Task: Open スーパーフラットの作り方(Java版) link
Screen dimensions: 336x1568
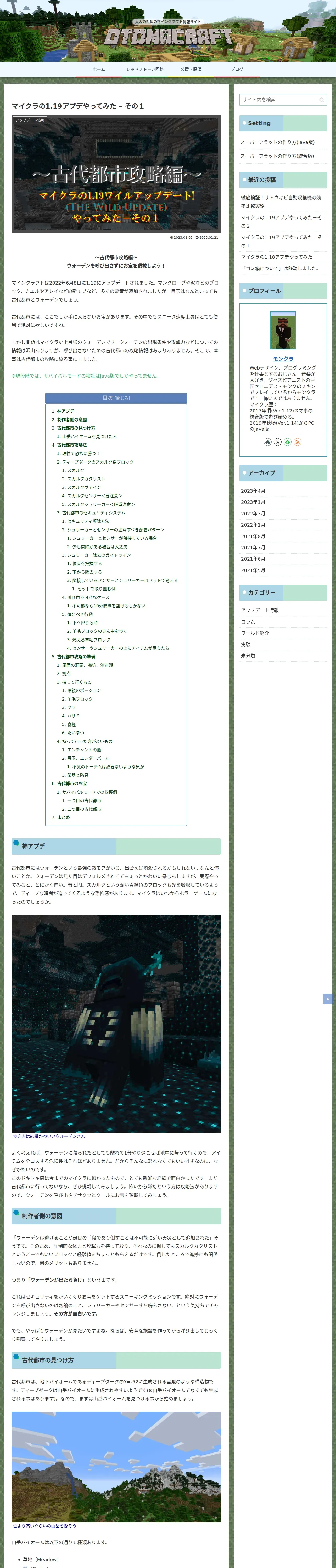Action: click(277, 142)
